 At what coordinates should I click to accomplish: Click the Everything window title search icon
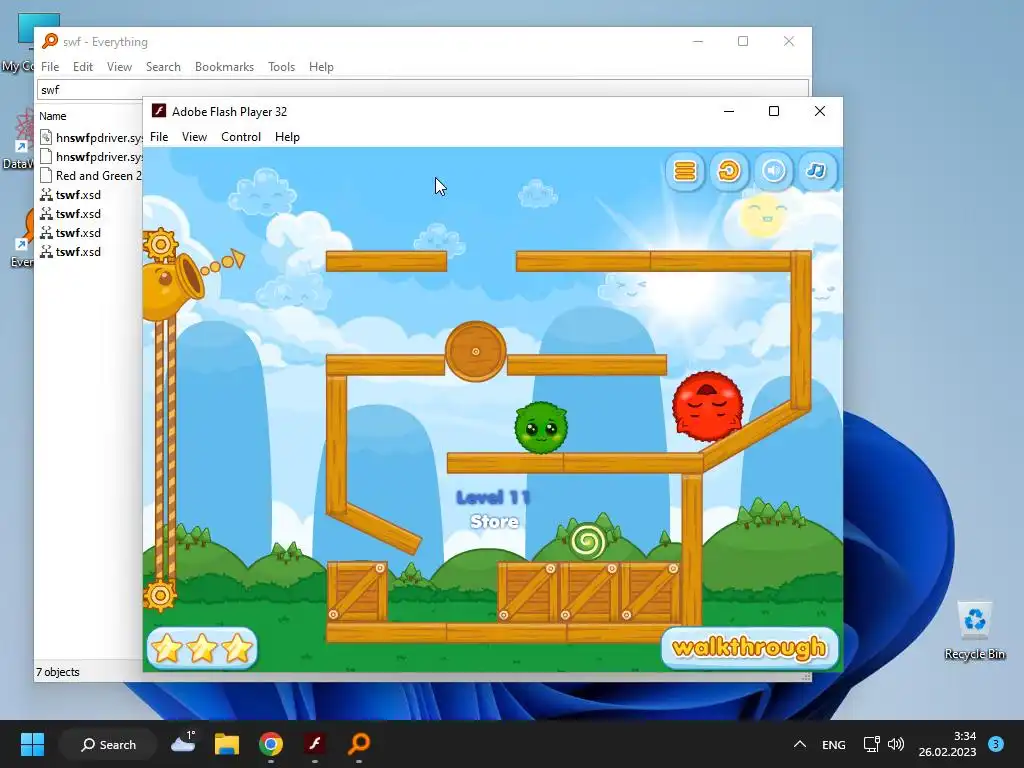[x=50, y=41]
